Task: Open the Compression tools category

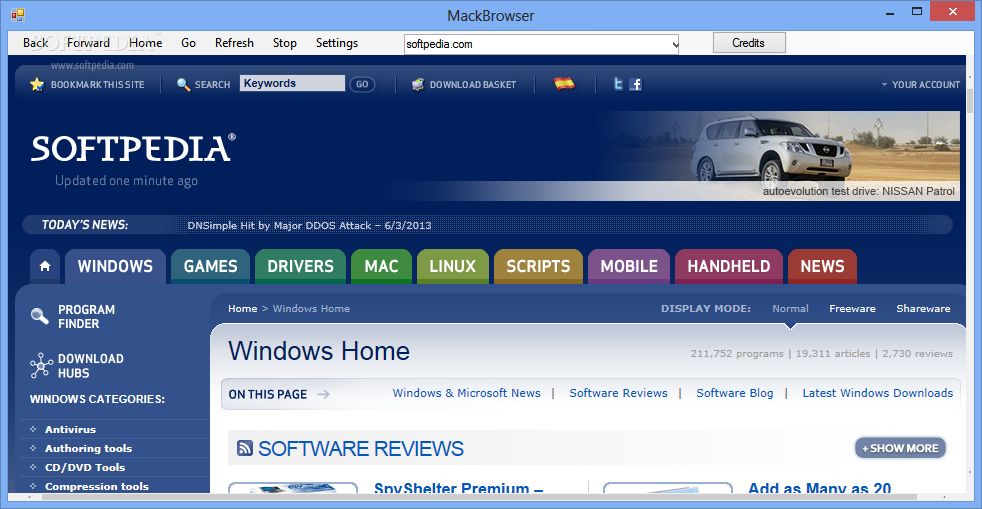Action: coord(96,486)
